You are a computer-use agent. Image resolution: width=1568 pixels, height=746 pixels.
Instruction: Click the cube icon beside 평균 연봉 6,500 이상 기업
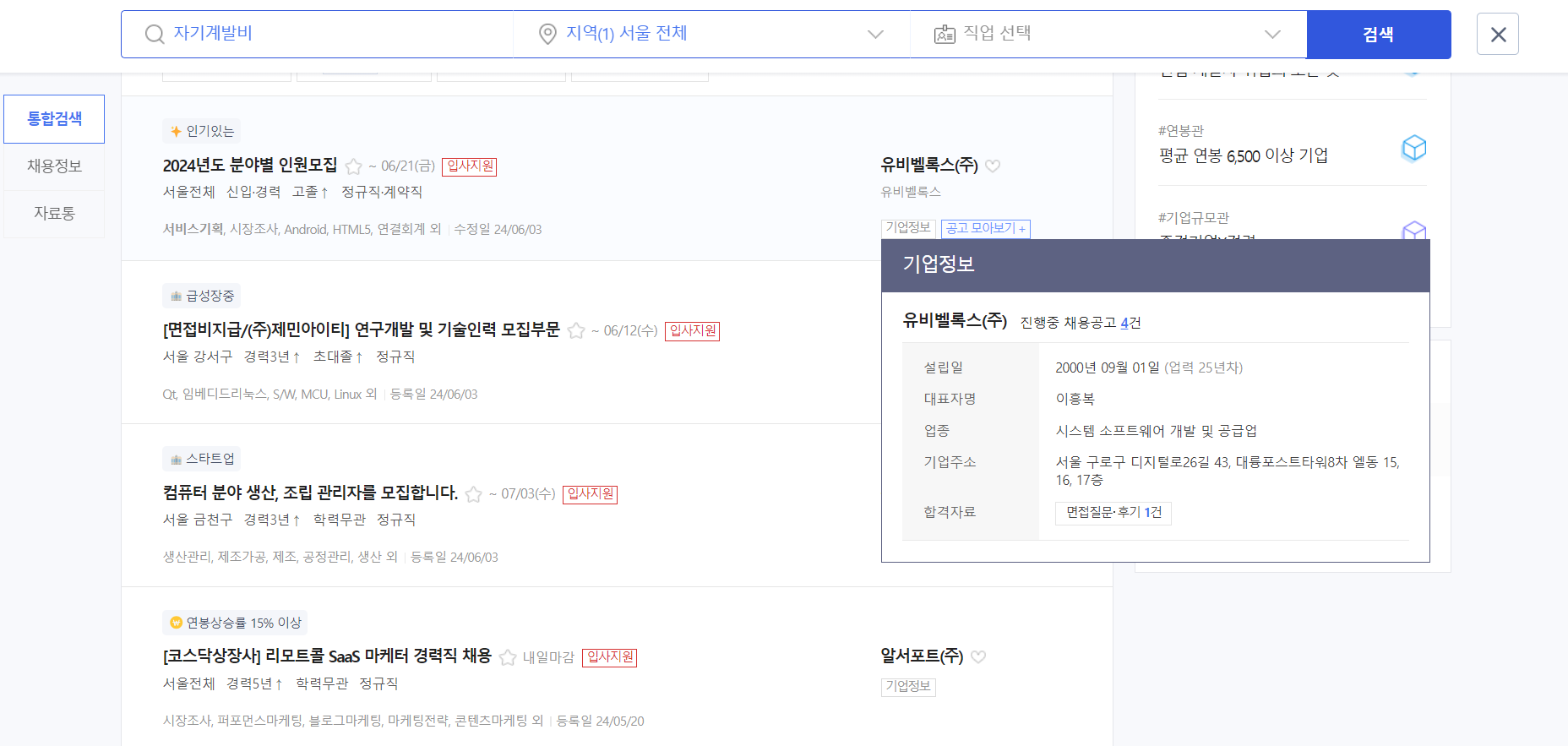(1413, 148)
